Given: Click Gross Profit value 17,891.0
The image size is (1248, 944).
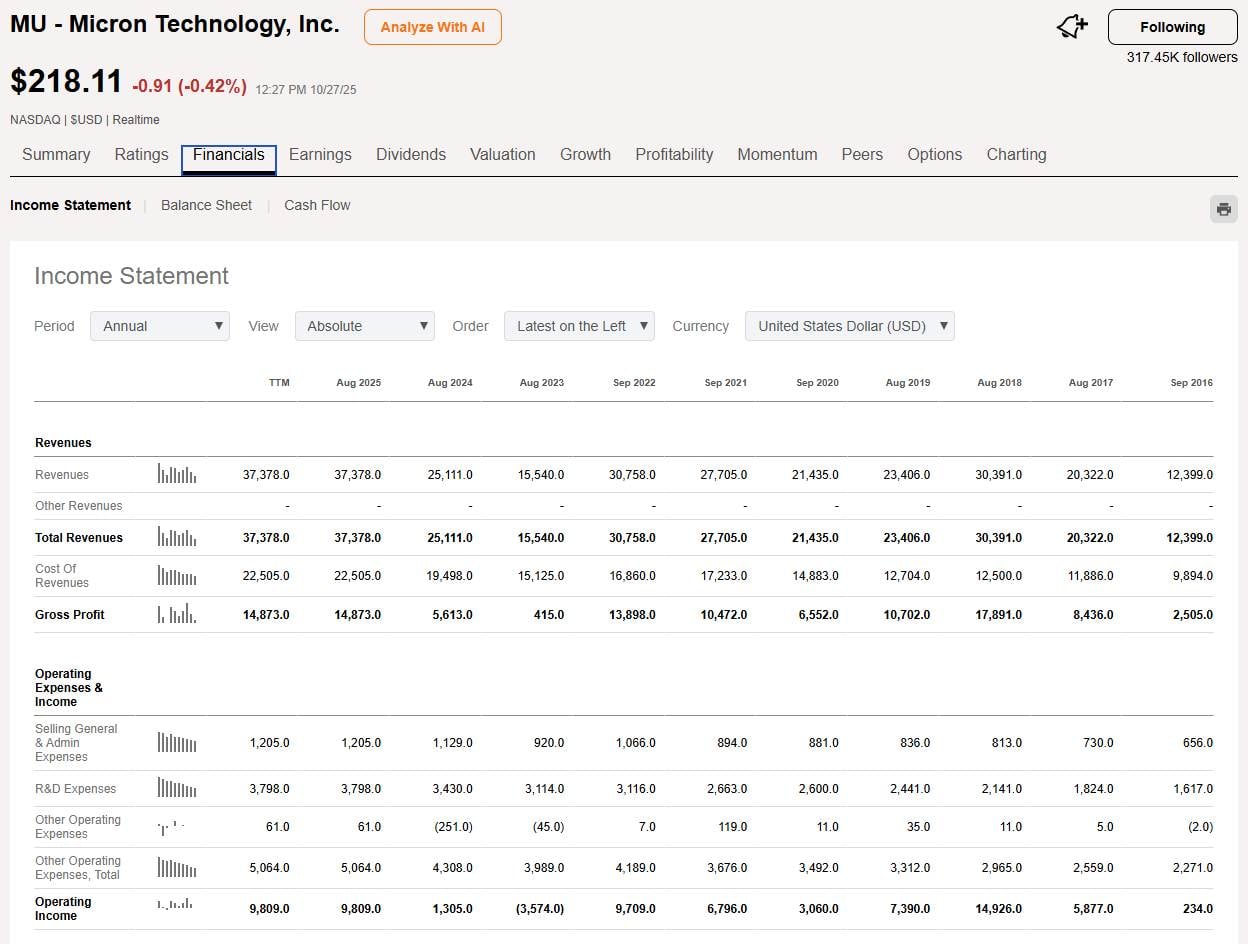Looking at the screenshot, I should 999,615.
